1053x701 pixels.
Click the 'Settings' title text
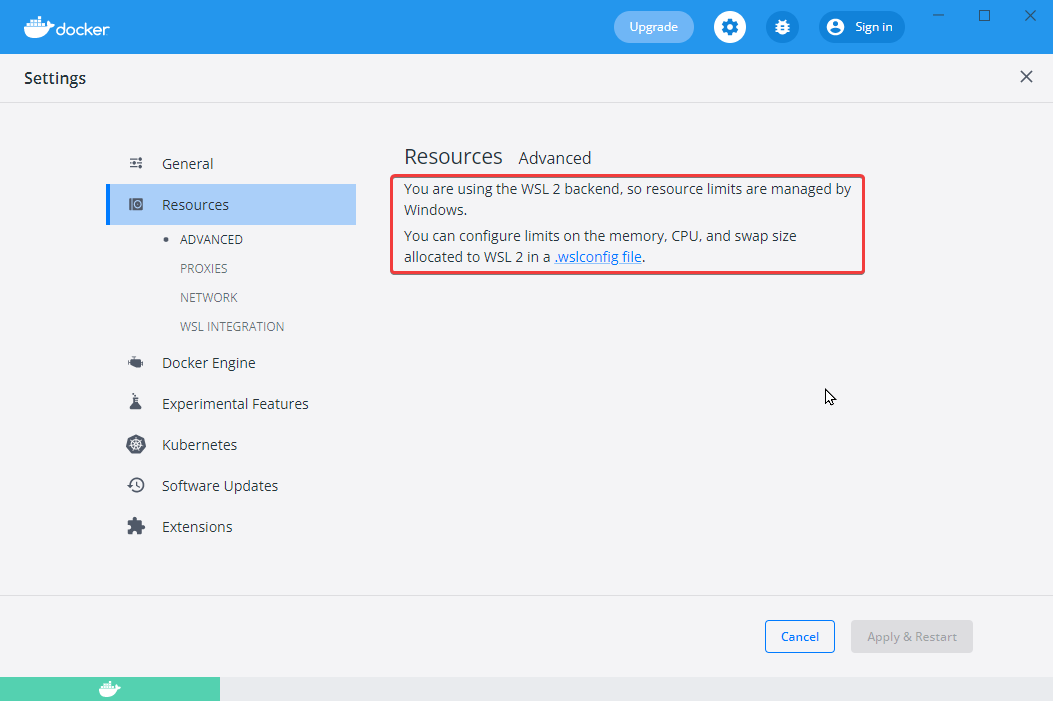(55, 79)
